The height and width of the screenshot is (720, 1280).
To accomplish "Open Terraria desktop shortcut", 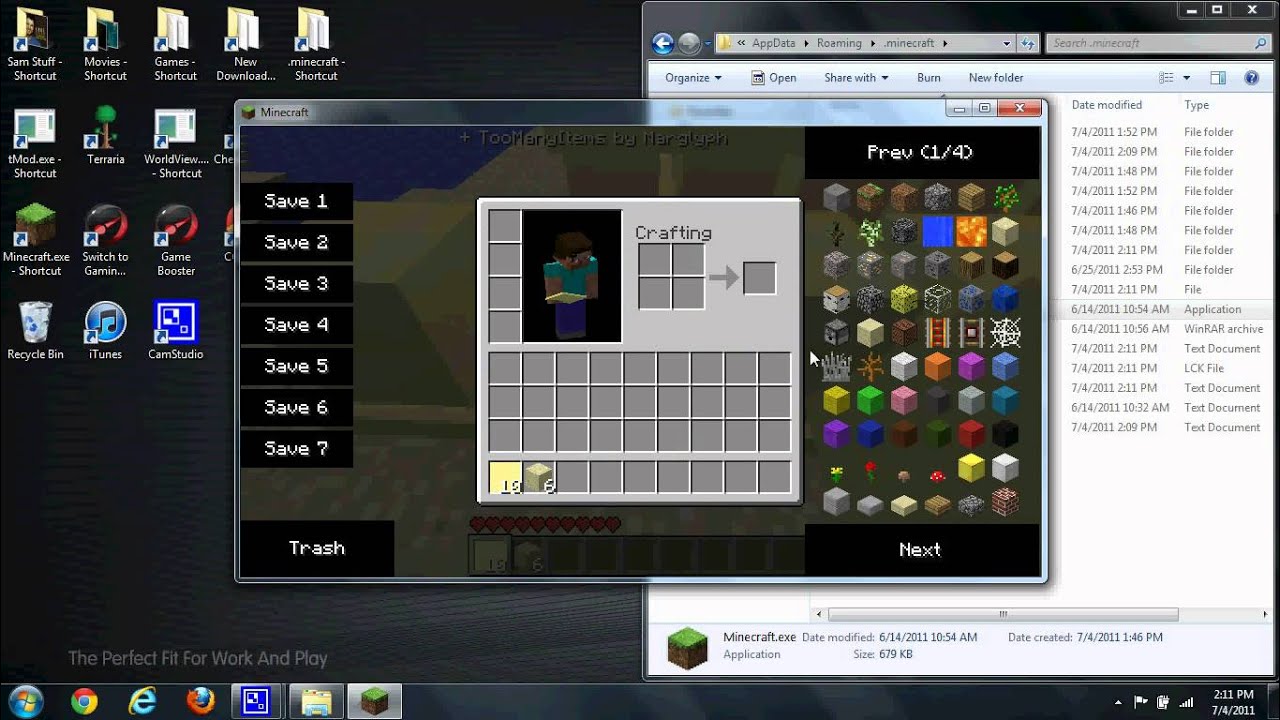I will pos(105,136).
